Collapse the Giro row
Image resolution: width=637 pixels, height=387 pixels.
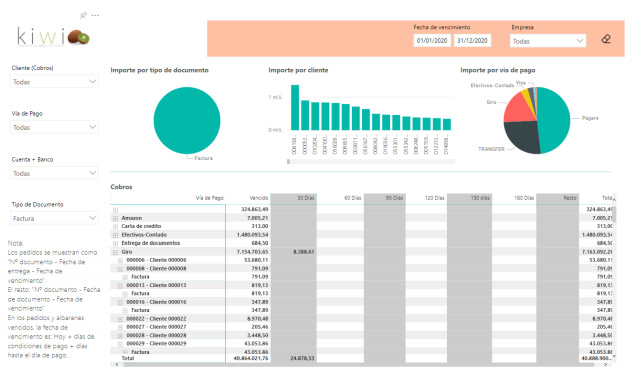pos(115,252)
